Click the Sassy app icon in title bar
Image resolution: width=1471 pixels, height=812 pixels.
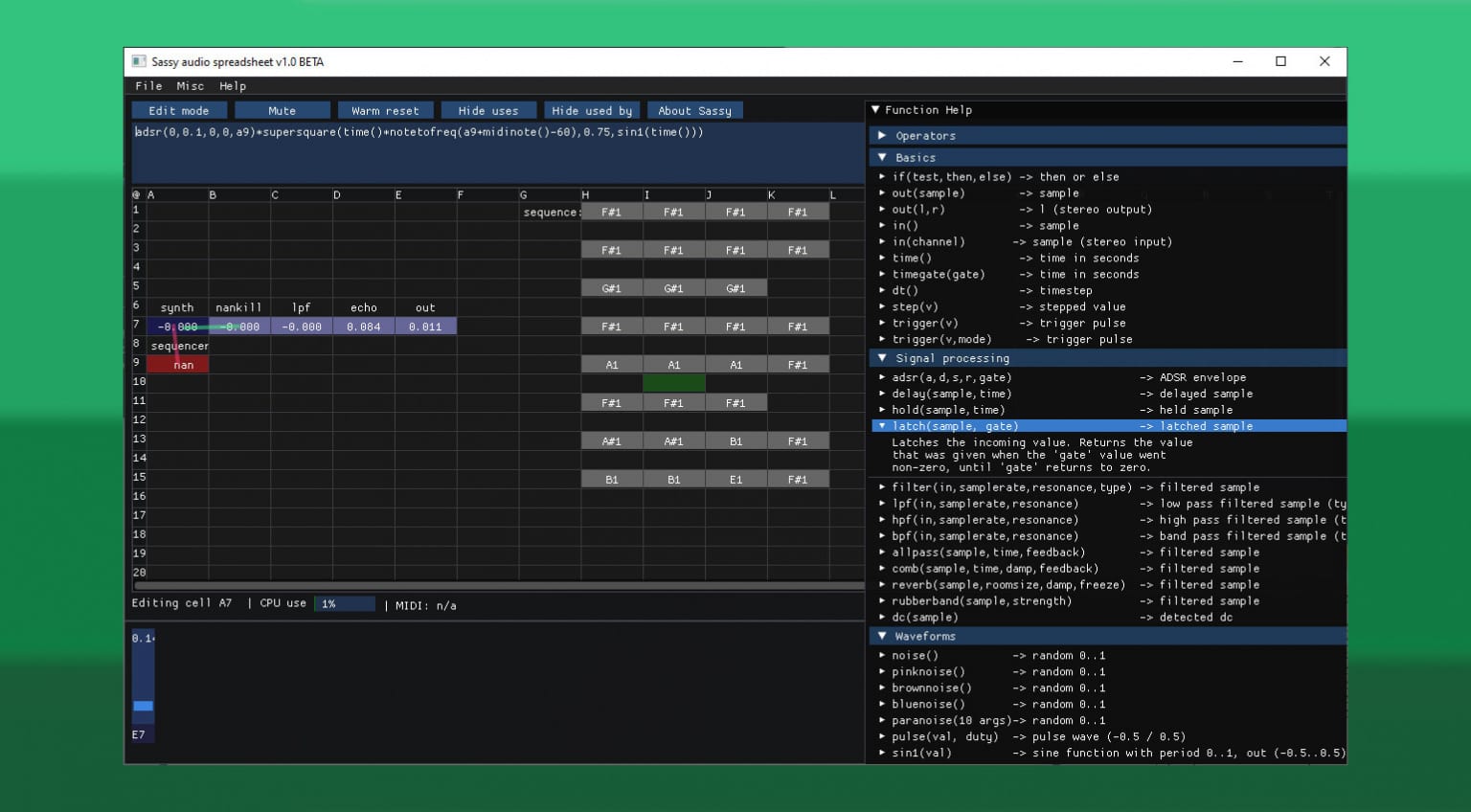[139, 61]
